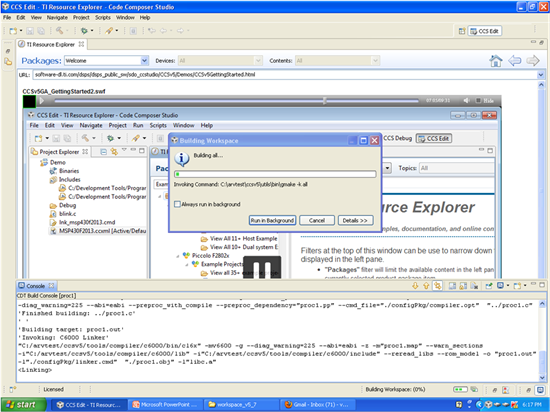Play the CCSv5GA_GettingStarted2 video
550x412 pixels.
pyautogui.click(x=42, y=101)
